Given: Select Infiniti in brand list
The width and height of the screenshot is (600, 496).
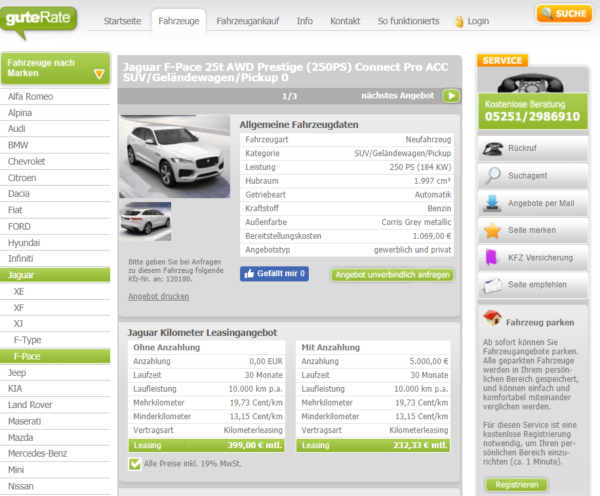Looking at the screenshot, I should [55, 259].
